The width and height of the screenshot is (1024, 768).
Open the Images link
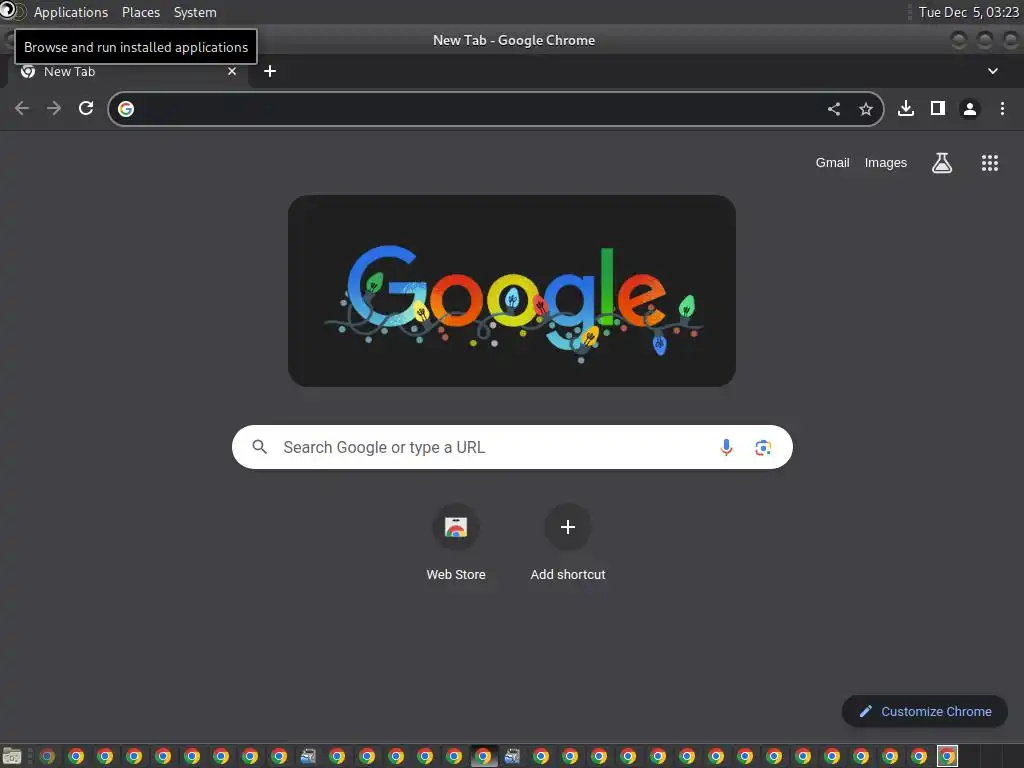pyautogui.click(x=886, y=163)
